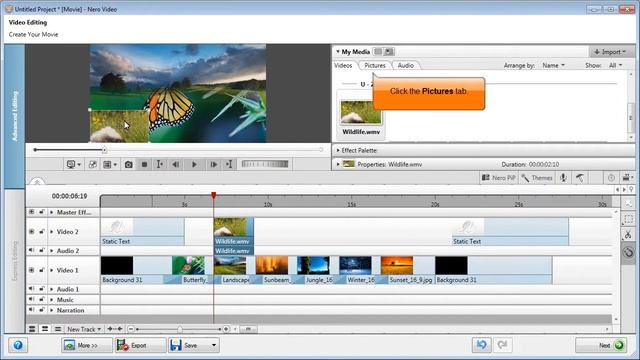Take a snapshot with the camera icon
The image size is (640, 360).
(x=129, y=164)
